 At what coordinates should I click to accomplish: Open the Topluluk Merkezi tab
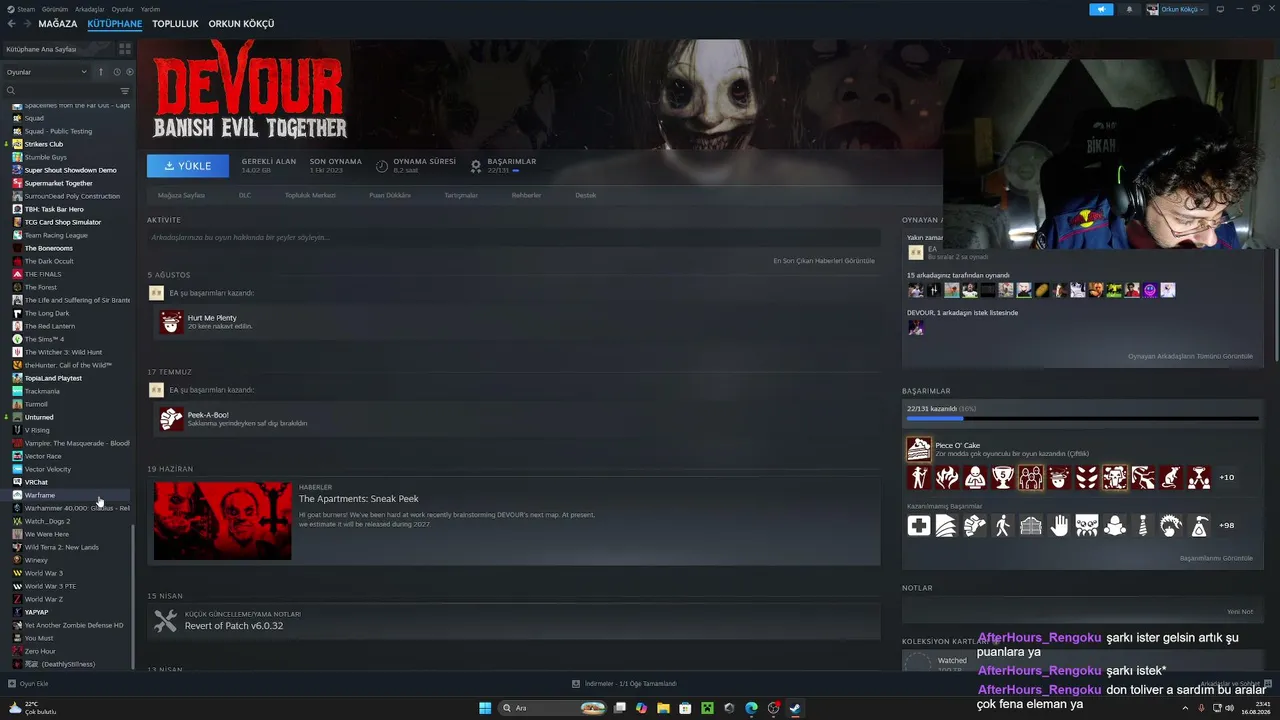point(310,195)
